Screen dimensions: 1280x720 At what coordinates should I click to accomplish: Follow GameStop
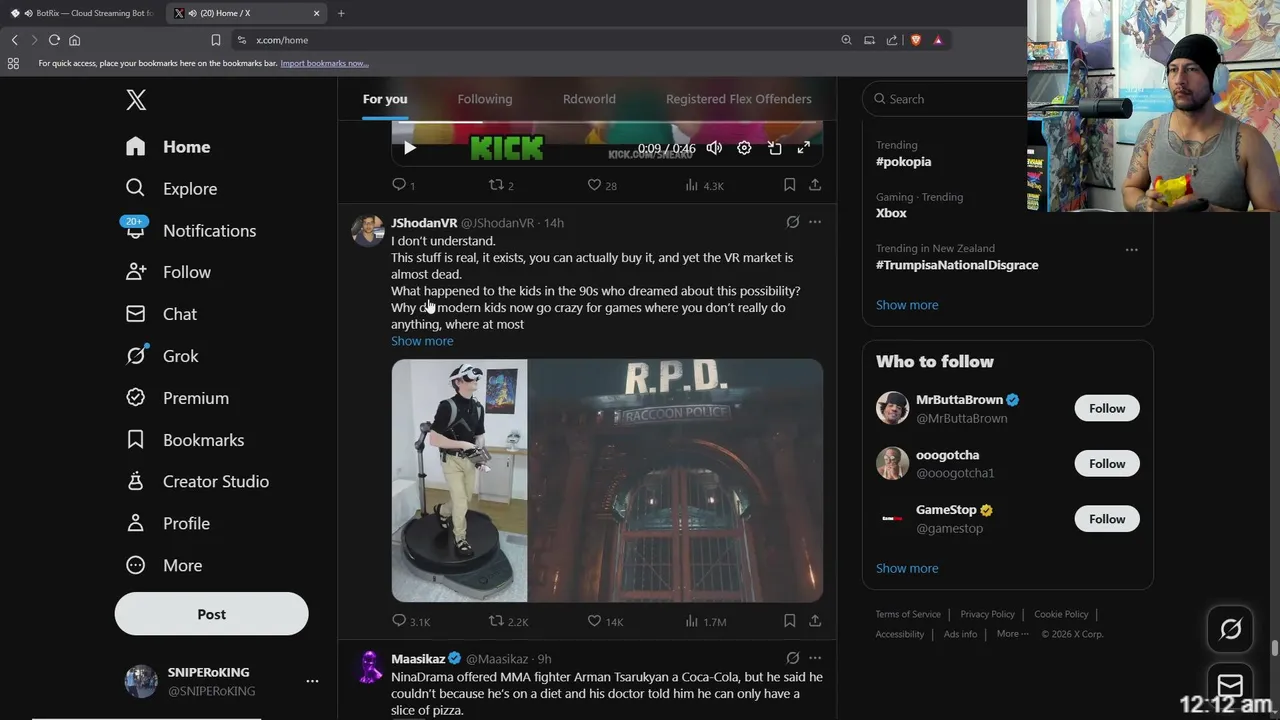click(1107, 519)
